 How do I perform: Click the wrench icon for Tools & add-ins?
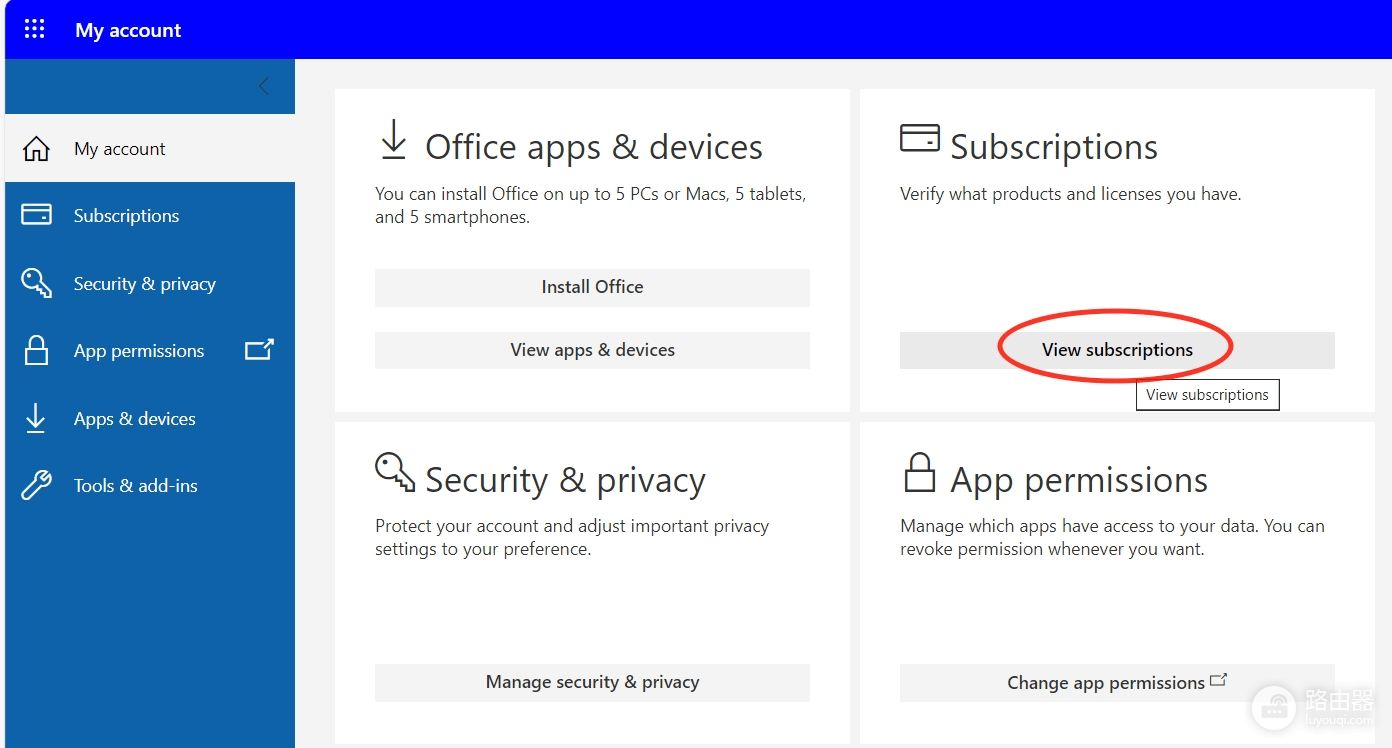pyautogui.click(x=36, y=486)
